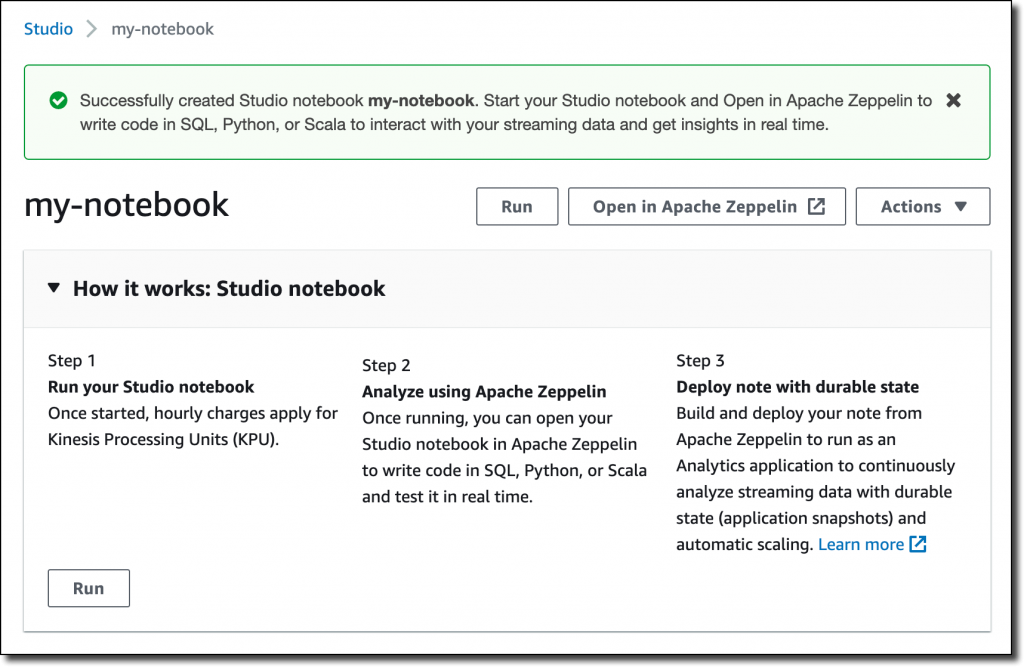This screenshot has width=1024, height=667.
Task: Click the How it works: Studio notebook header
Action: click(229, 289)
